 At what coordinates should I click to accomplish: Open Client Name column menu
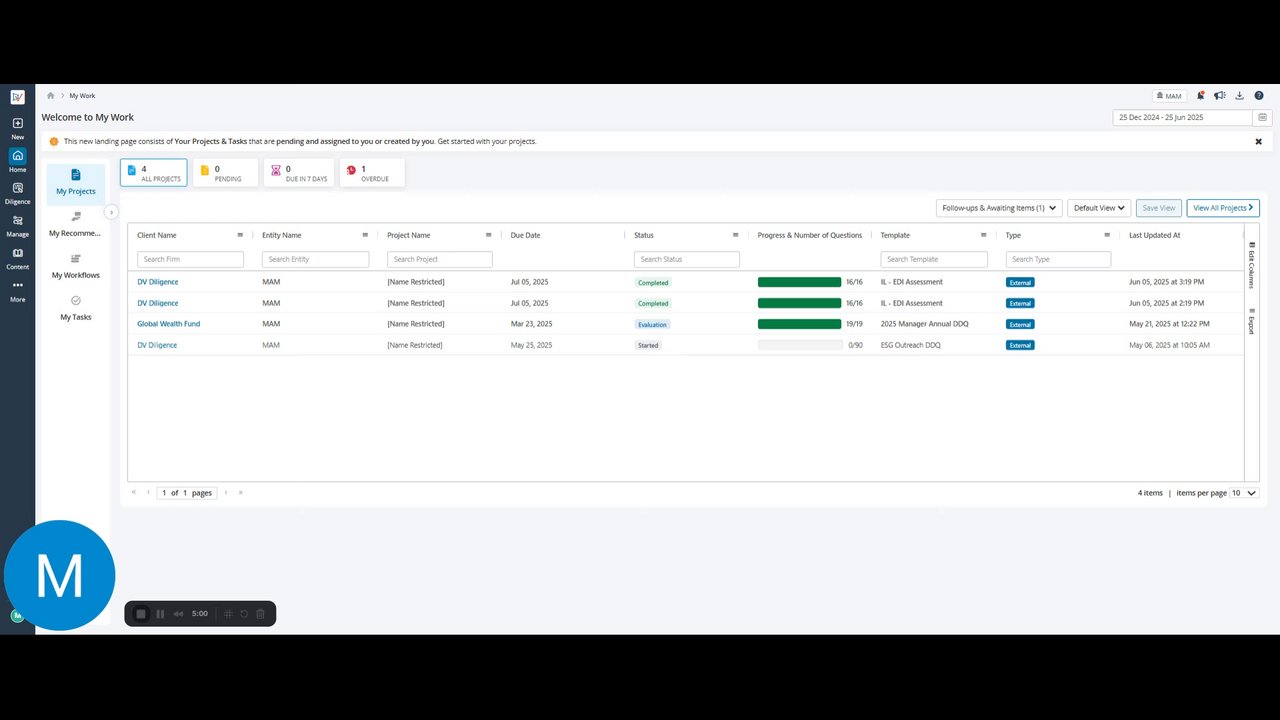click(240, 235)
